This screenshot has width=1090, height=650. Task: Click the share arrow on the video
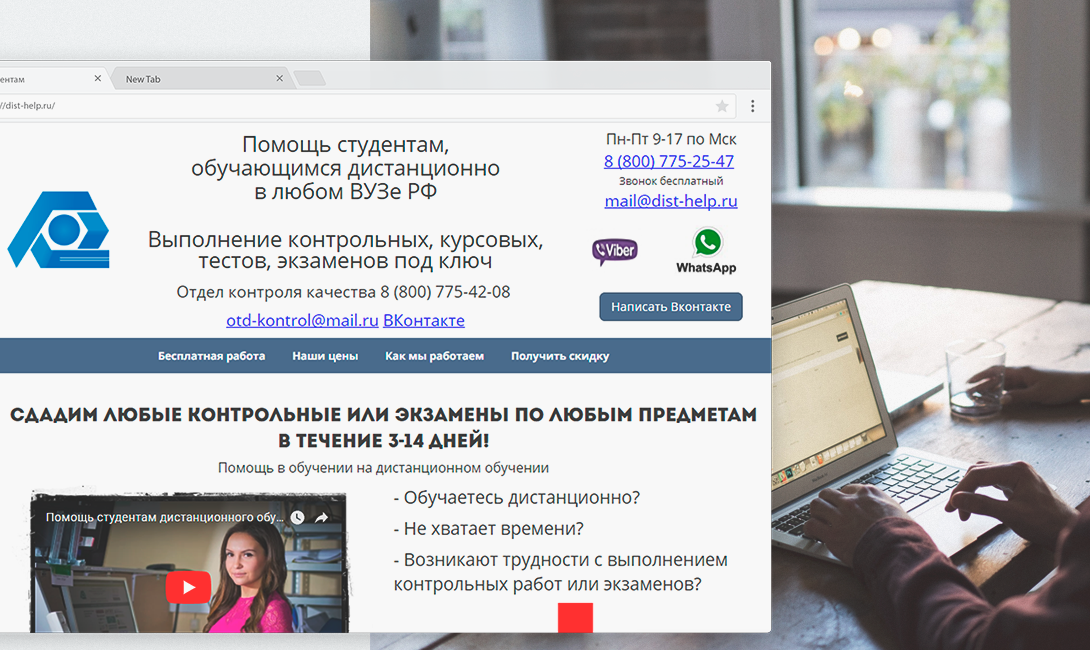coord(321,517)
